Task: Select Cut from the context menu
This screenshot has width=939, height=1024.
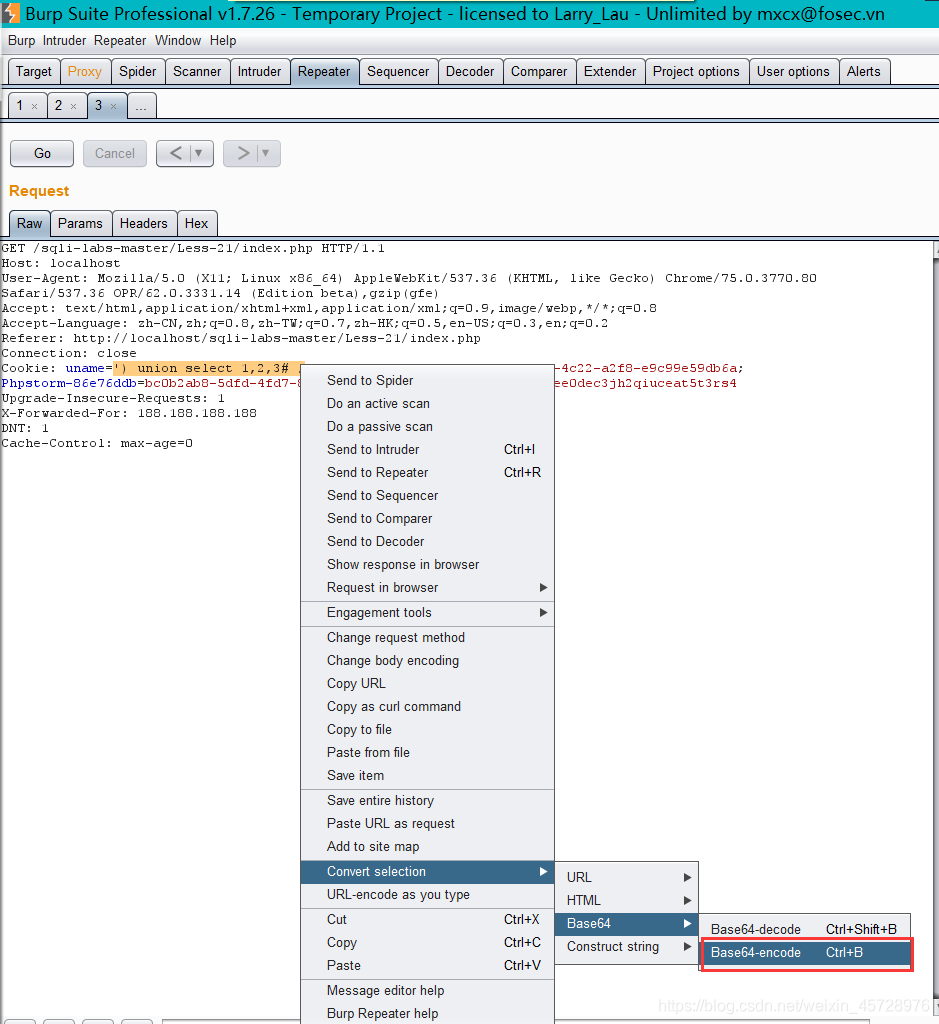Action: pyautogui.click(x=427, y=920)
